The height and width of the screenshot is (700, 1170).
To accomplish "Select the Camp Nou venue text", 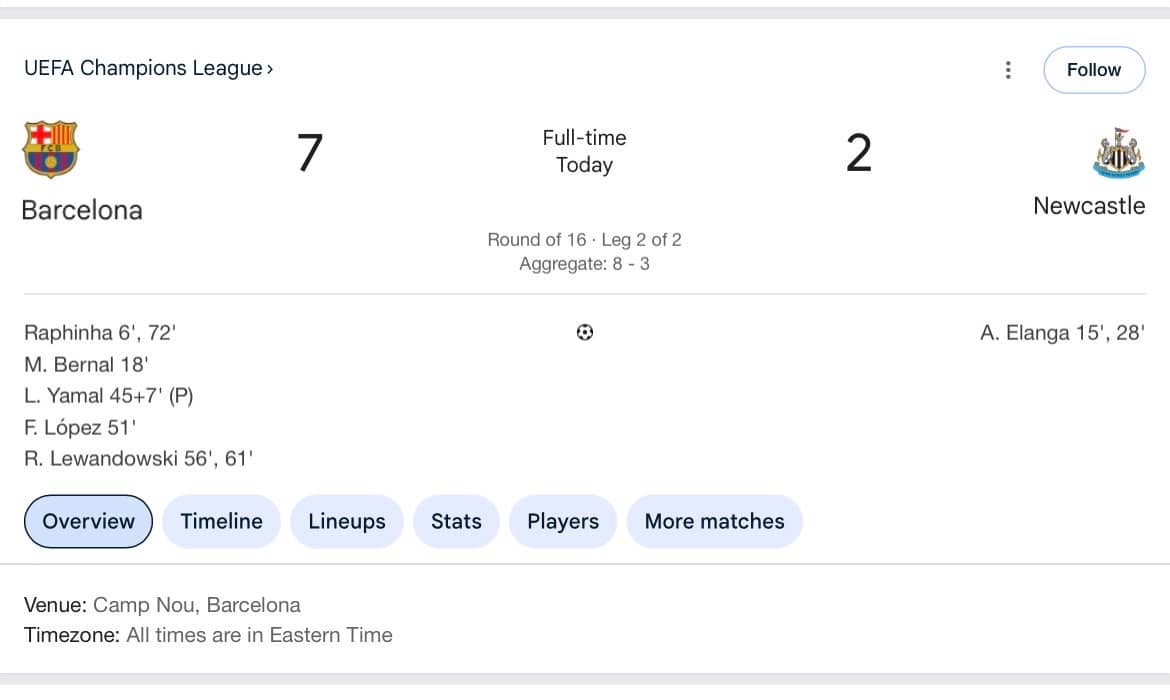I will click(197, 604).
